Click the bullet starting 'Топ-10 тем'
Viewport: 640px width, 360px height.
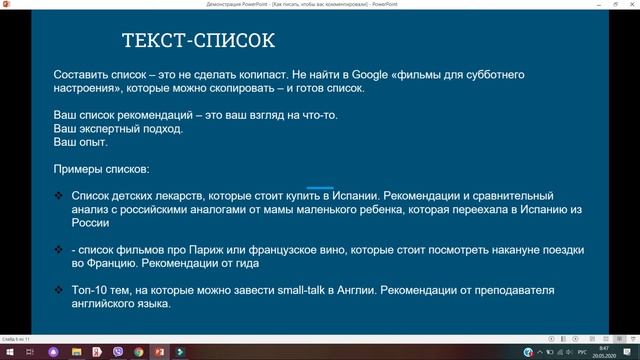pyautogui.click(x=313, y=297)
